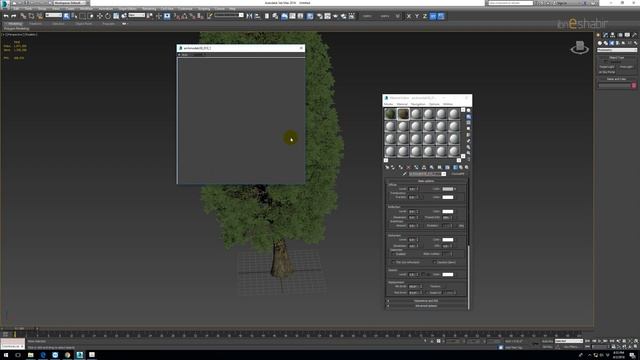The image size is (640, 360).
Task: Choose the Select Object tool
Action: (x=67, y=16)
